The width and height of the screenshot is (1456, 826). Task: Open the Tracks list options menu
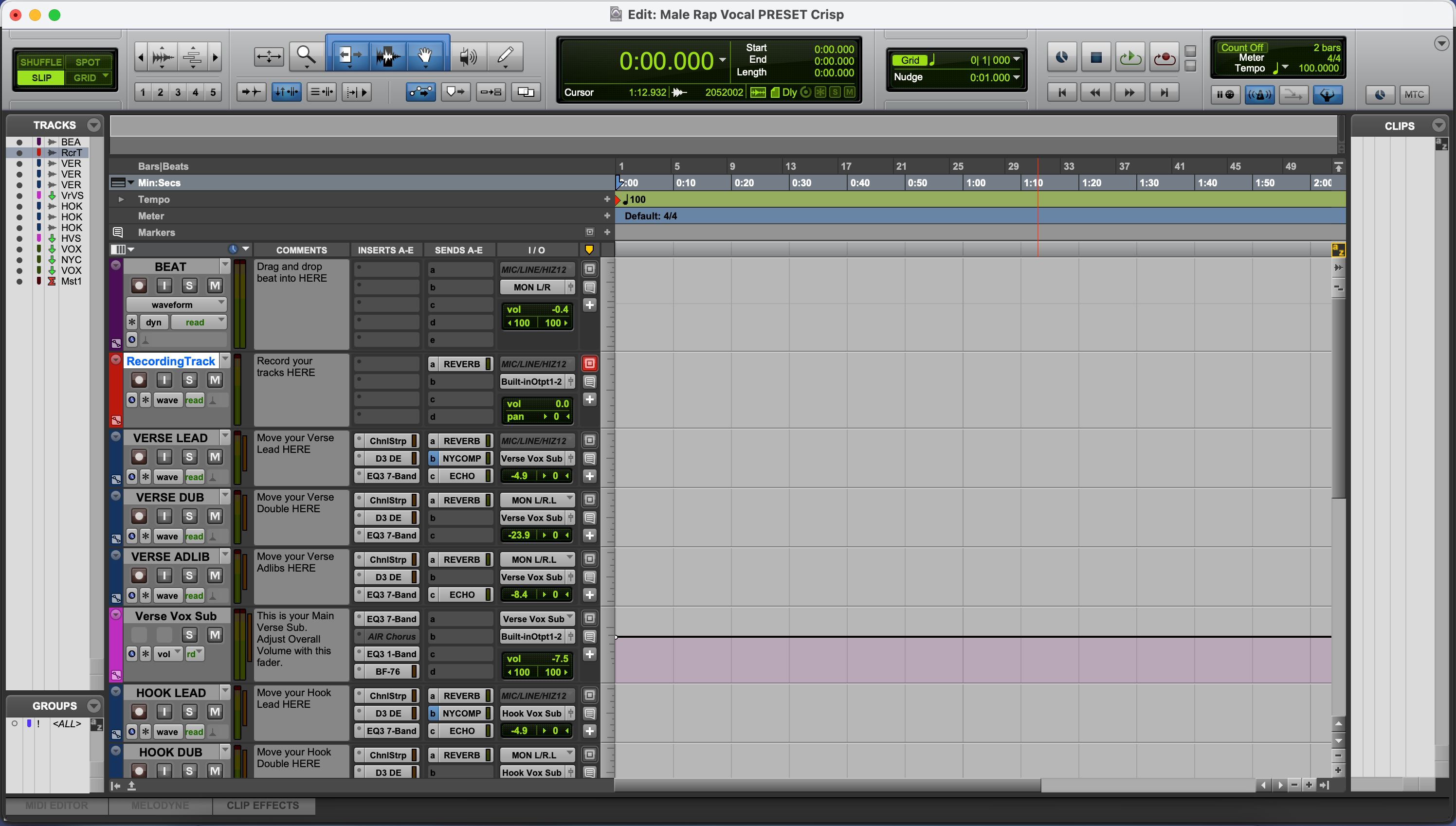click(x=93, y=125)
